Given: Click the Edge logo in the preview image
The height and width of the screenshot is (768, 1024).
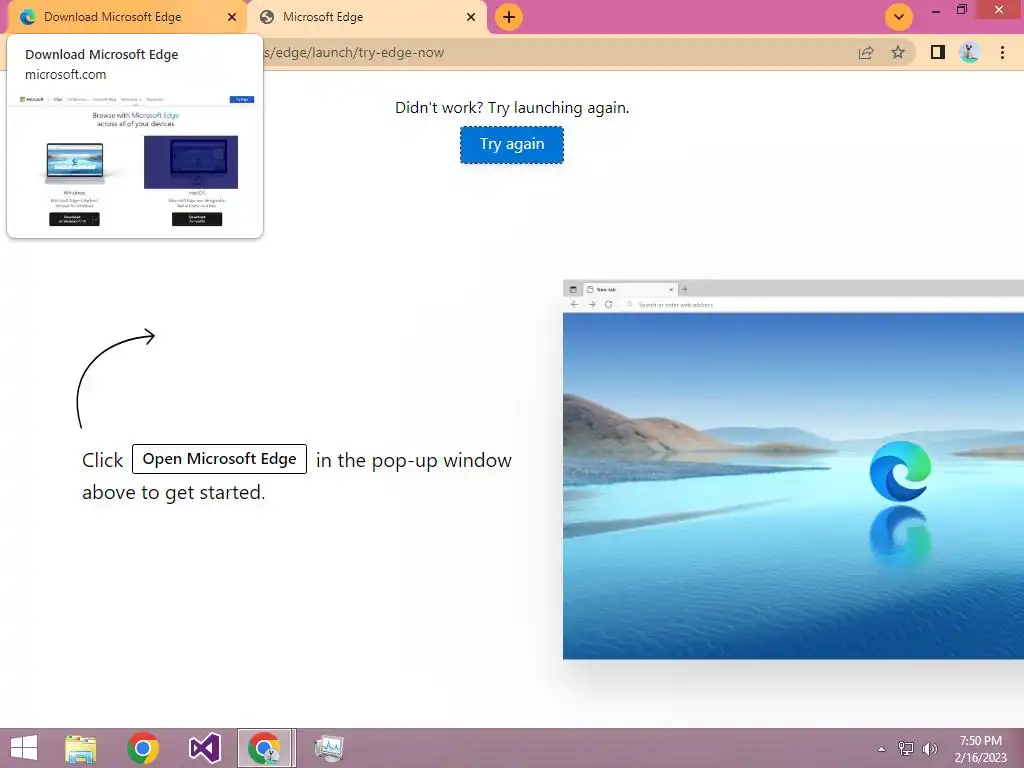Looking at the screenshot, I should click(900, 471).
